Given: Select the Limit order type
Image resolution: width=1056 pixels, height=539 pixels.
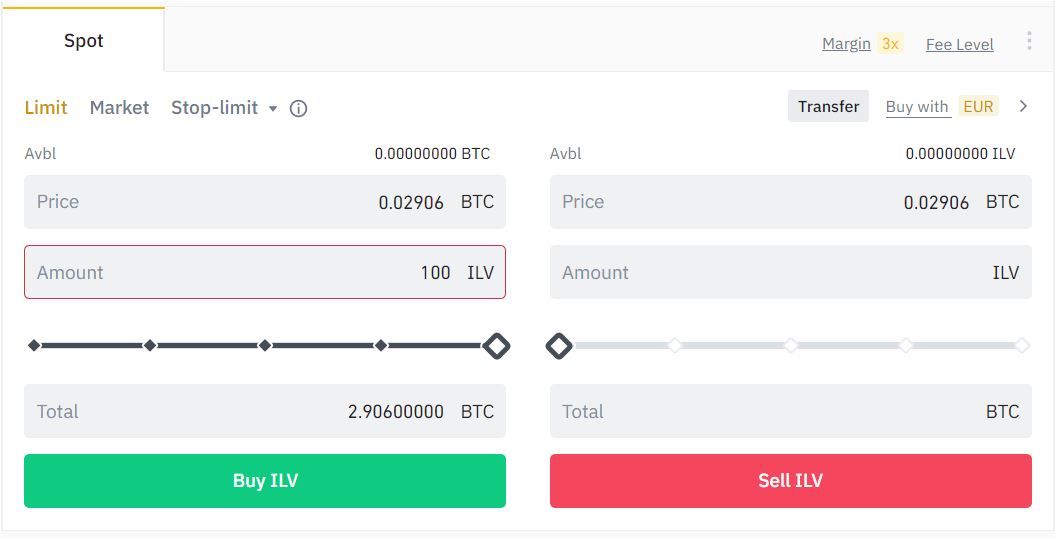Looking at the screenshot, I should (x=46, y=107).
